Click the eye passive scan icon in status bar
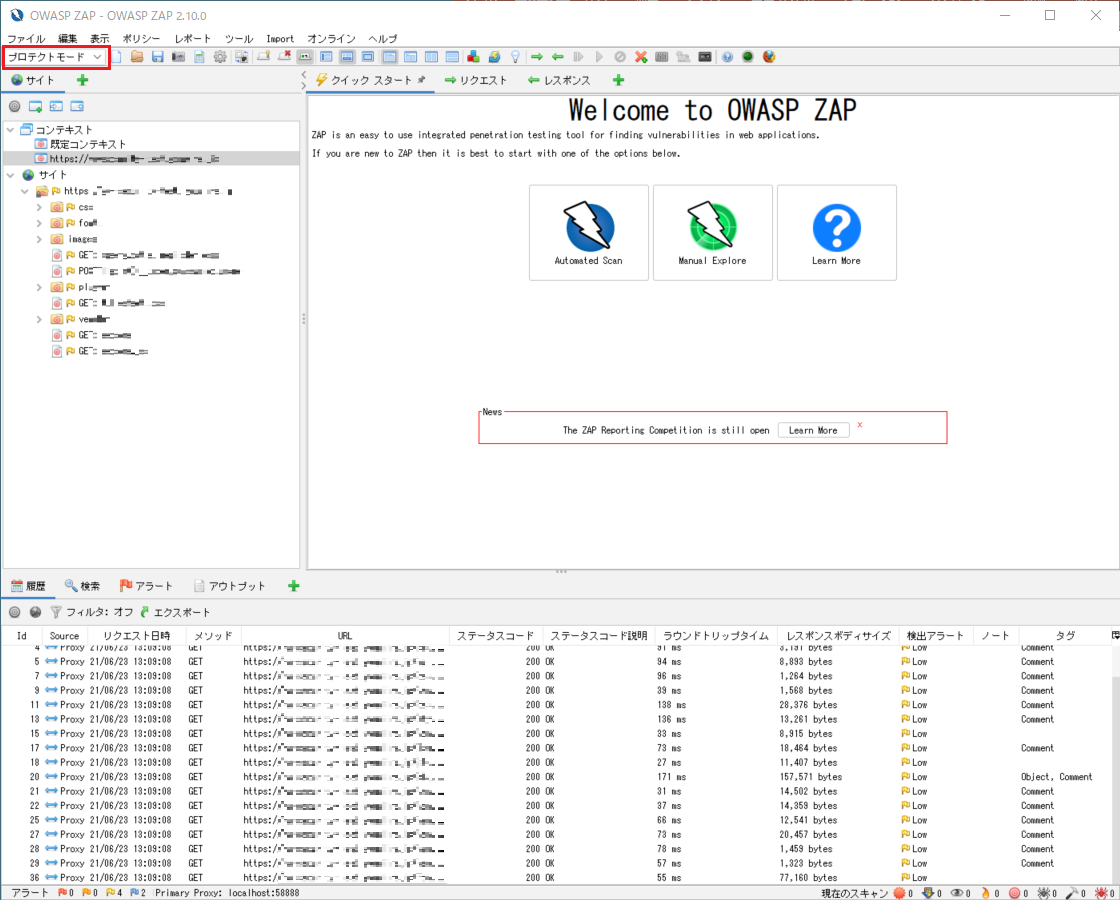Screen dimensions: 1120x900 coord(957,893)
